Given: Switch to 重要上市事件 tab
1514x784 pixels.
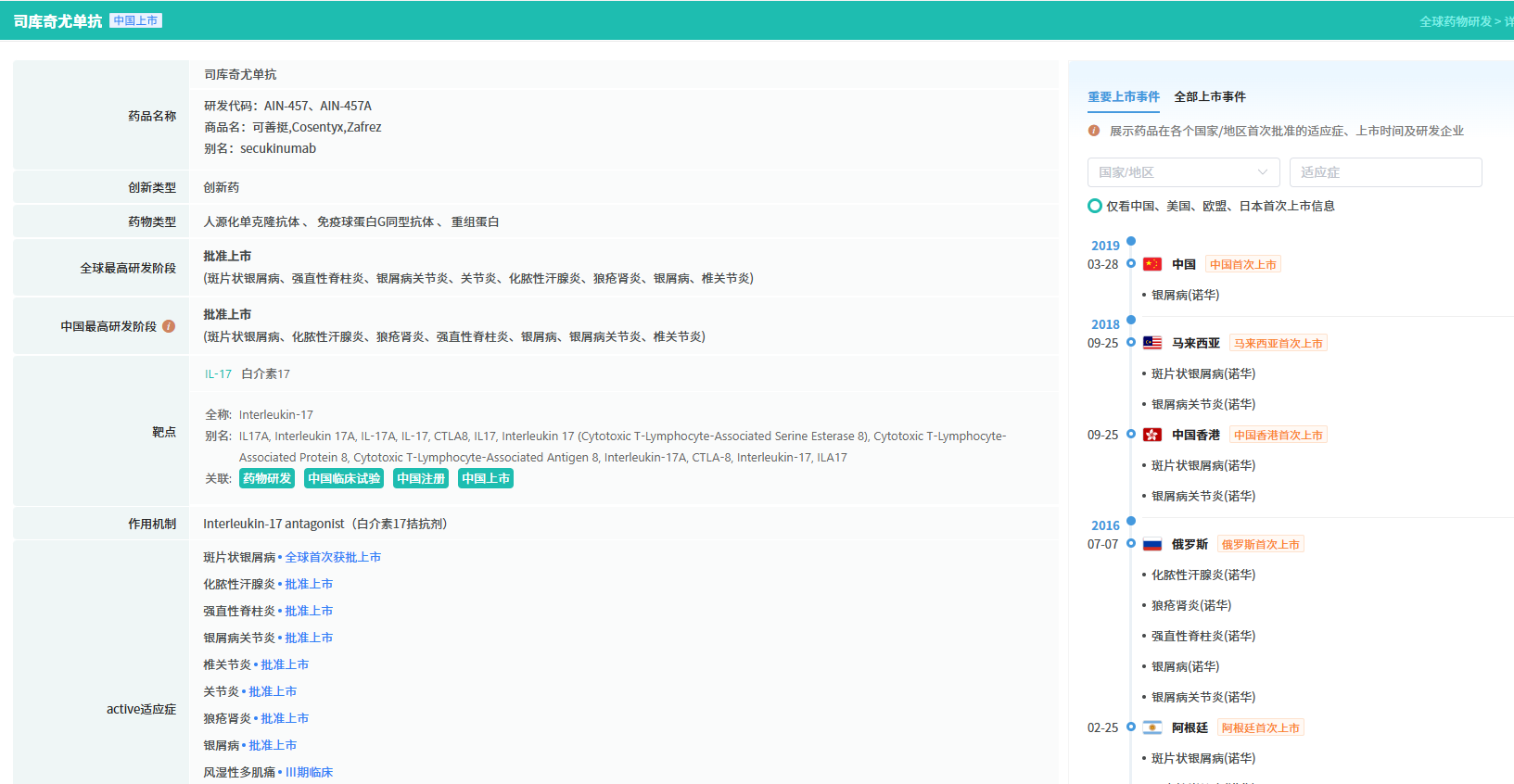Looking at the screenshot, I should point(1124,96).
